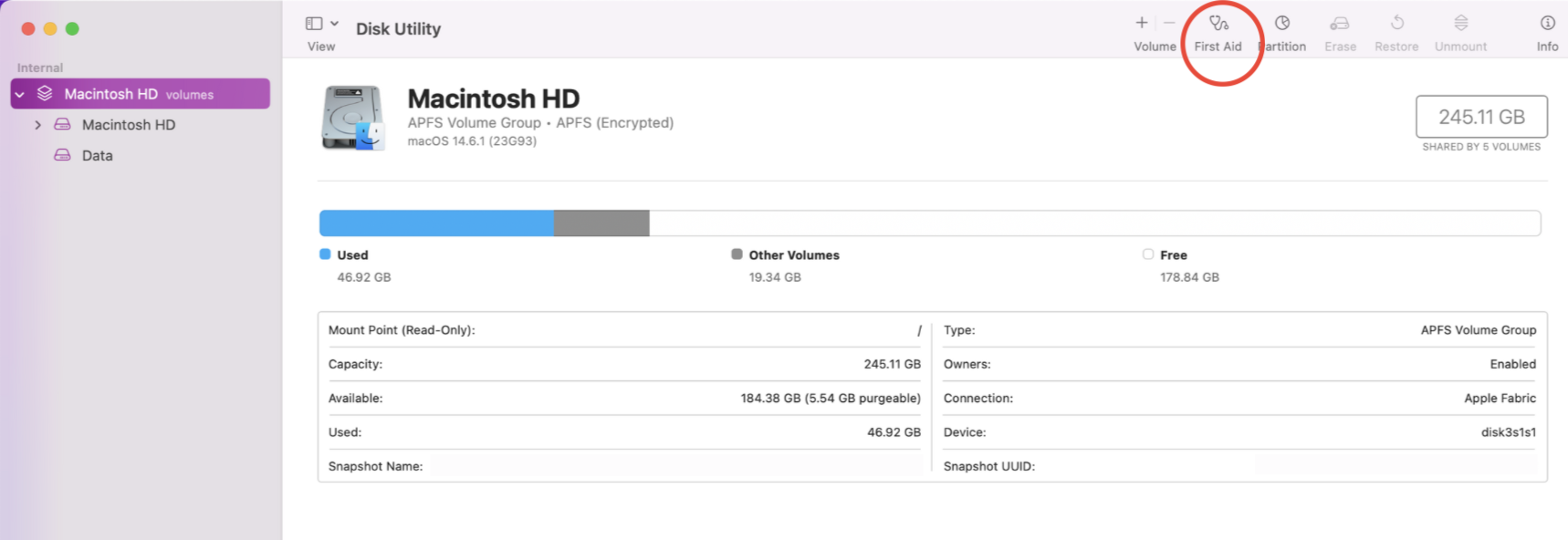
Task: Click the blue Used legend swatch
Action: tap(325, 254)
